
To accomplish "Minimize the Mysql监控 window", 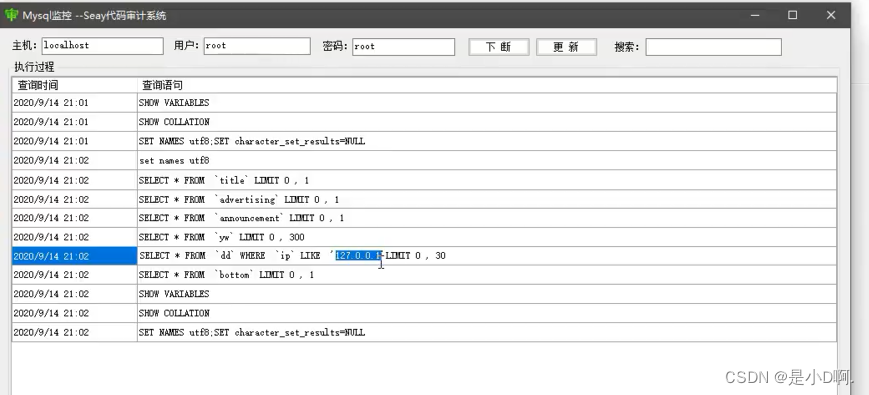I will pos(755,16).
